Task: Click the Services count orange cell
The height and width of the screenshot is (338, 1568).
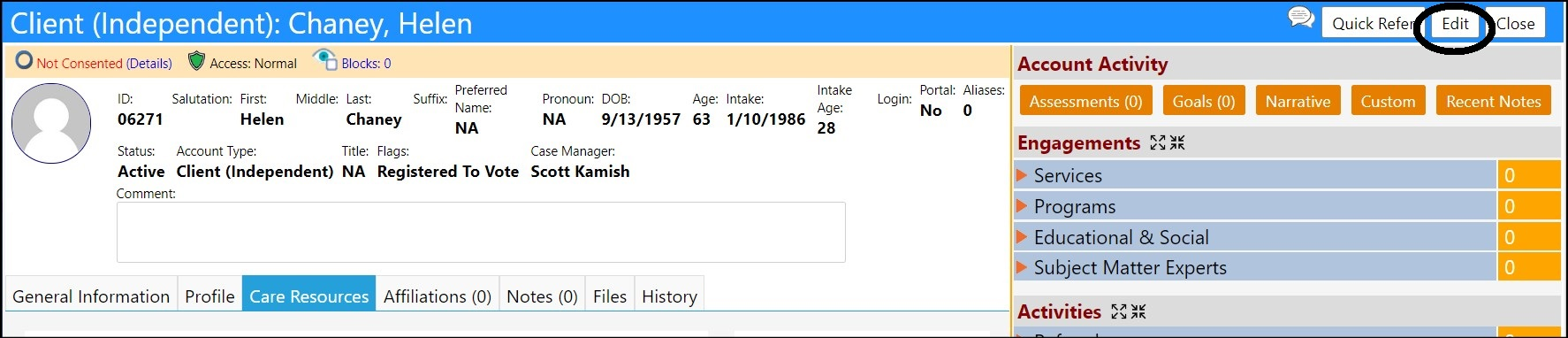Action: pos(1529,175)
